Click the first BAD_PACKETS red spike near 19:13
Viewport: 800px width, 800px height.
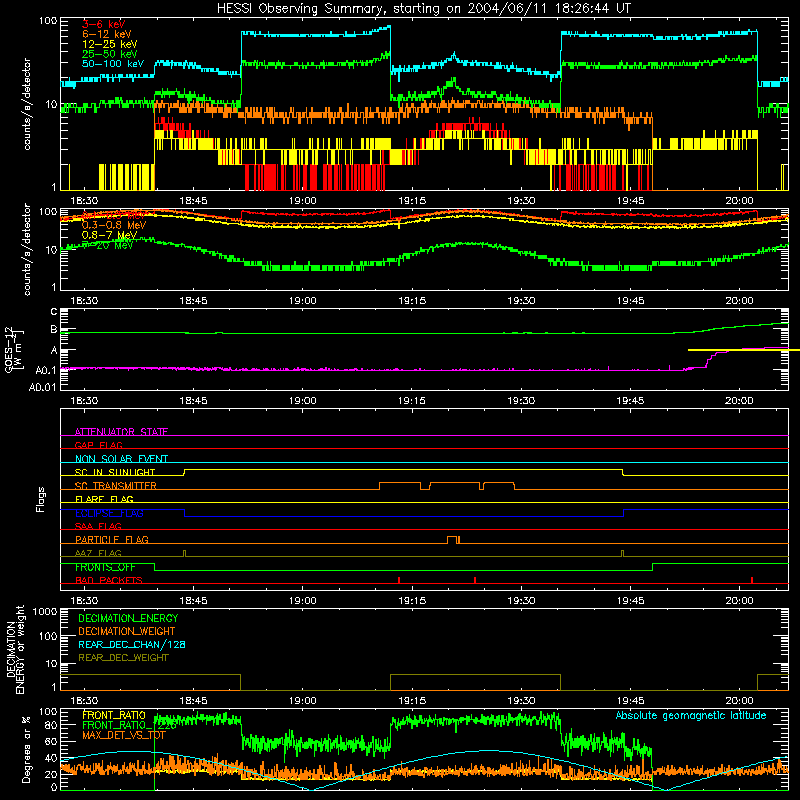[x=398, y=580]
